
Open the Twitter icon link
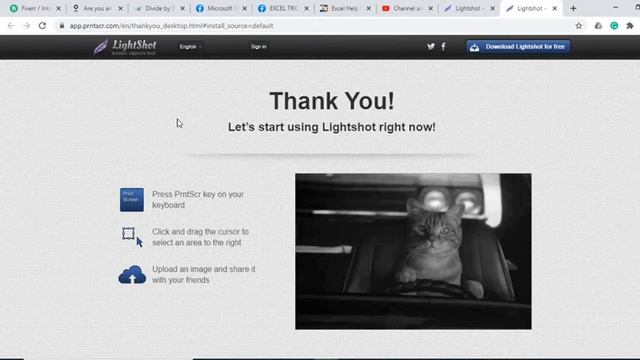click(x=431, y=47)
